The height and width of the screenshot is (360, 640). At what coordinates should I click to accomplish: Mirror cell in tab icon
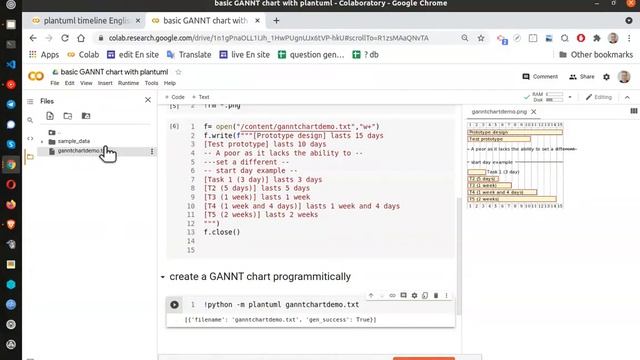[x=425, y=295]
